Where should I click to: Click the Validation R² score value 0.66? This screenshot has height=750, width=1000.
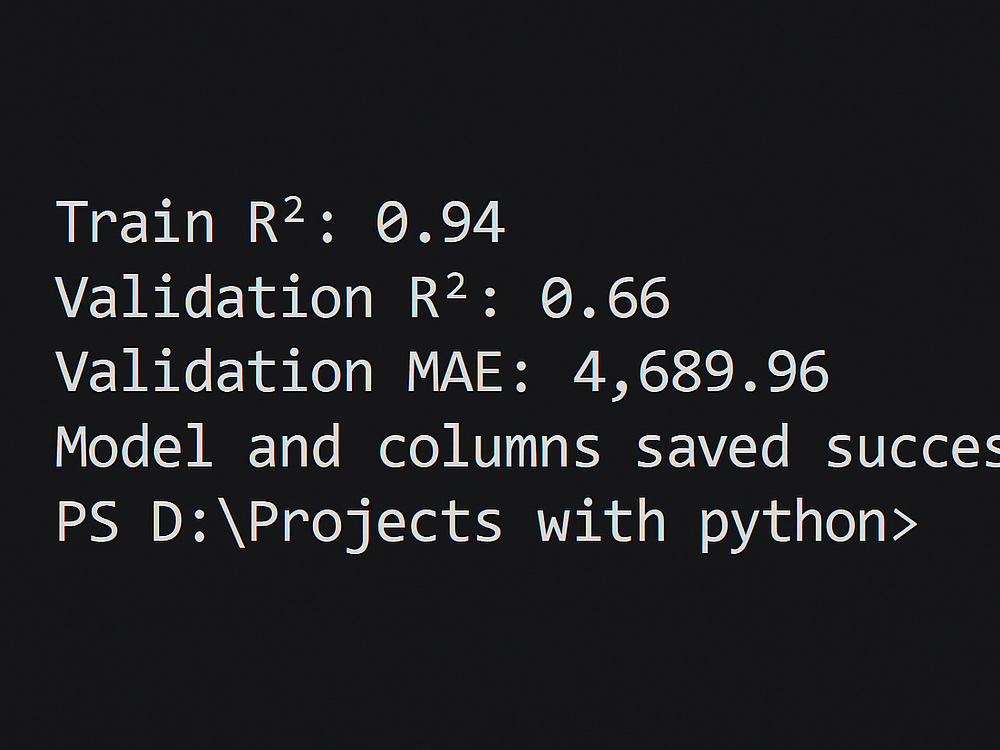point(605,298)
